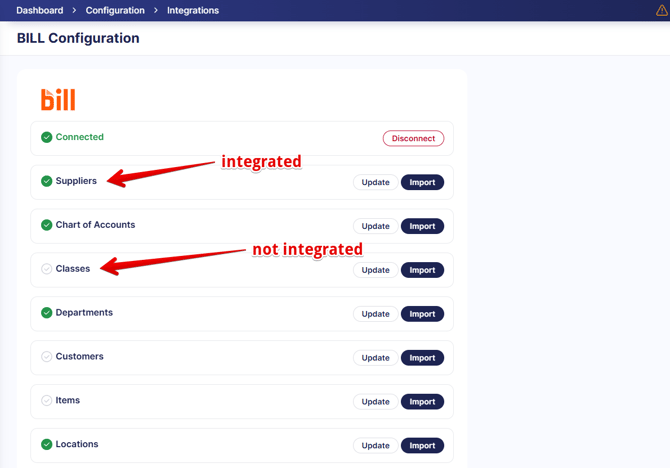Import Suppliers from BILL
The image size is (670, 468).
[422, 182]
